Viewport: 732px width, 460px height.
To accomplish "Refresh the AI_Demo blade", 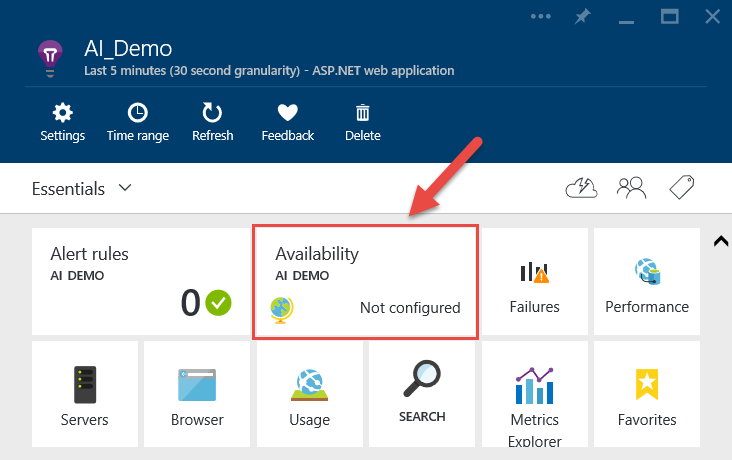I will click(x=212, y=113).
